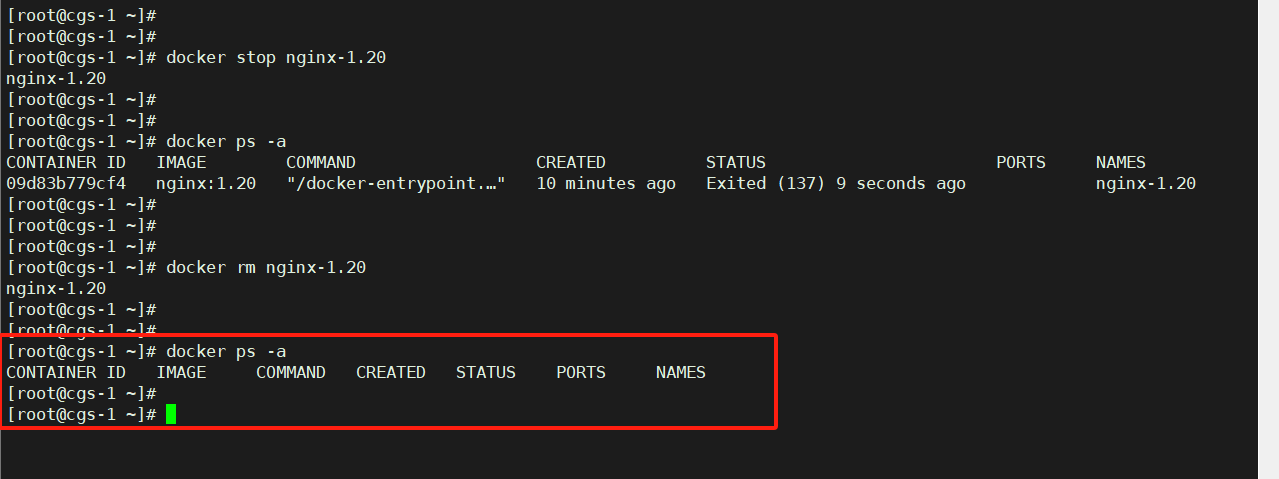Click nginx-1.20 in the NAMES column

(x=1146, y=183)
